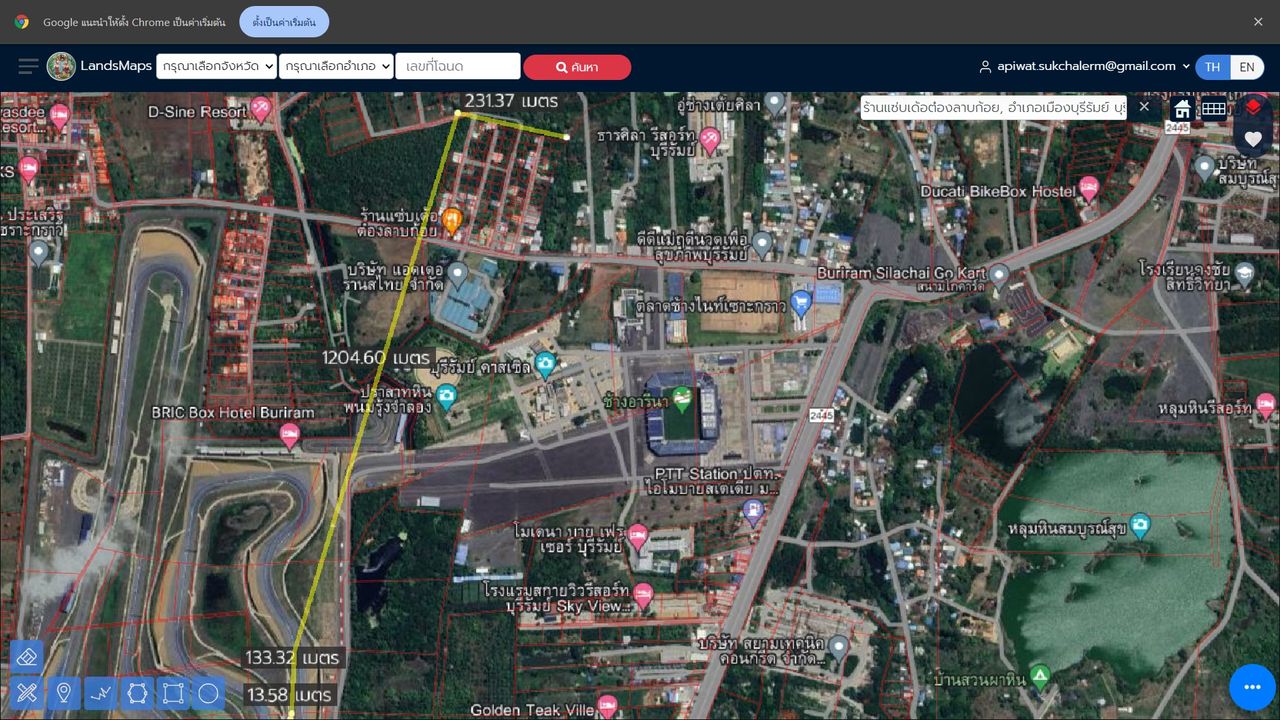The height and width of the screenshot is (720, 1280).
Task: Toggle the grid view icon
Action: click(1214, 108)
